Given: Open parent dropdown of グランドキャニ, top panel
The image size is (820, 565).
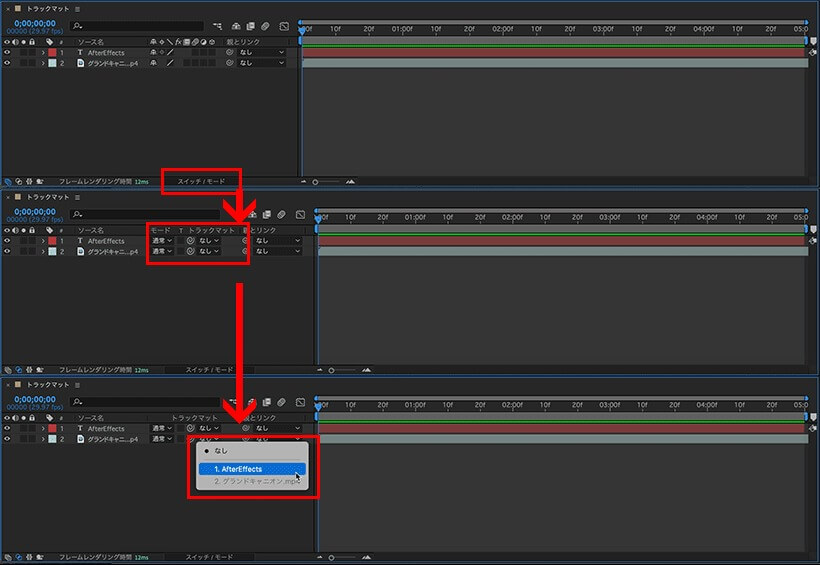Looking at the screenshot, I should [x=262, y=63].
